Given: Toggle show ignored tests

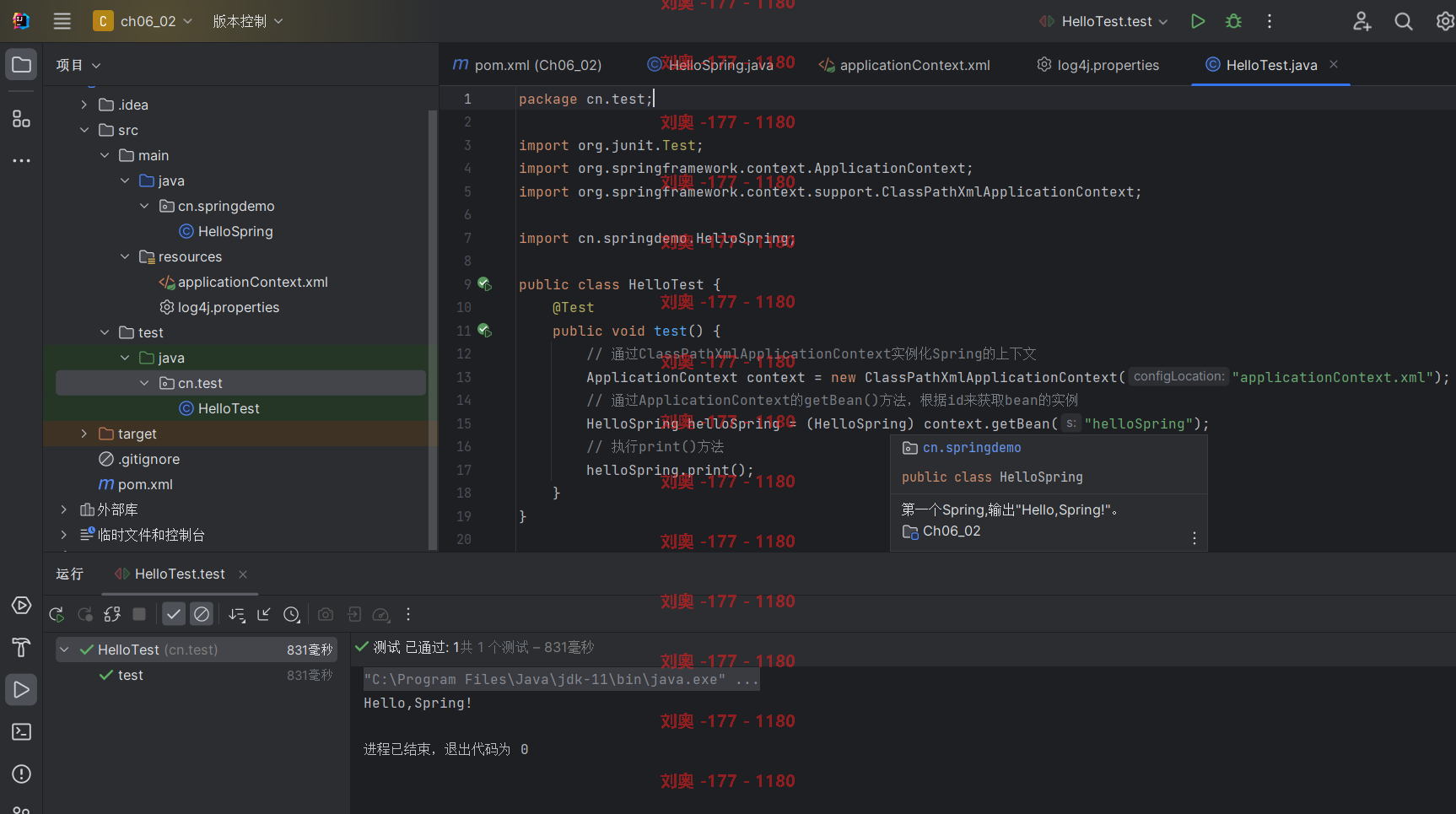Looking at the screenshot, I should [202, 615].
